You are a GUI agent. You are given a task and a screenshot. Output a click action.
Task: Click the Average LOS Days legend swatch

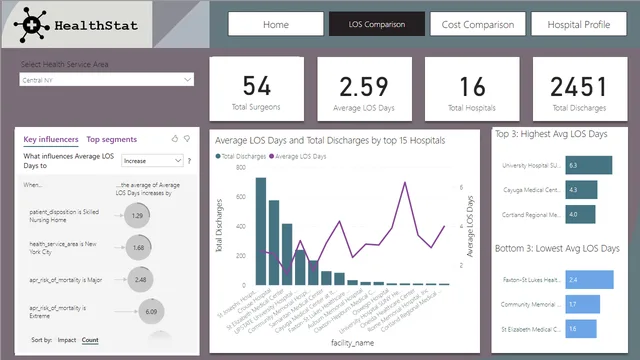271,156
